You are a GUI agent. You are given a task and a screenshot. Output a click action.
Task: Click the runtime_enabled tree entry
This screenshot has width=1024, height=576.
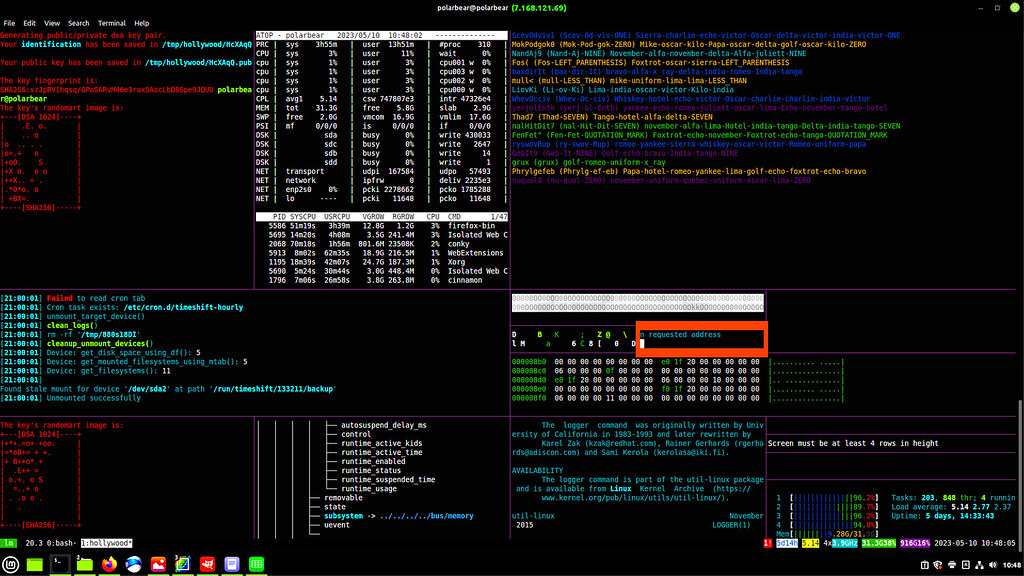tap(373, 461)
